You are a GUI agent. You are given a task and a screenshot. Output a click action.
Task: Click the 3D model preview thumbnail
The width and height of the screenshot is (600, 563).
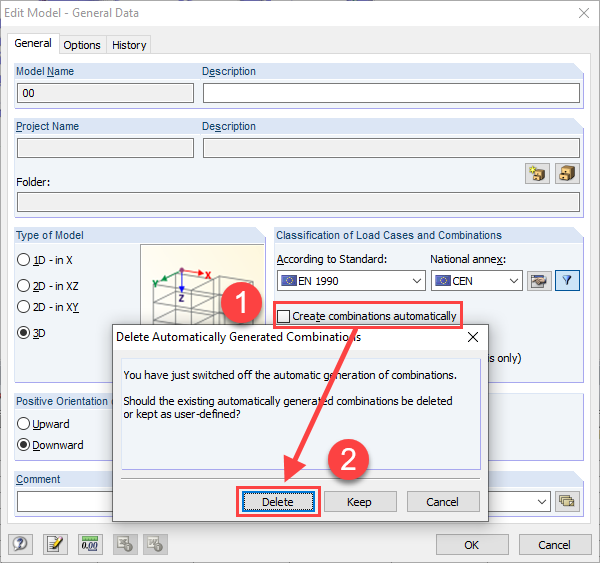202,284
